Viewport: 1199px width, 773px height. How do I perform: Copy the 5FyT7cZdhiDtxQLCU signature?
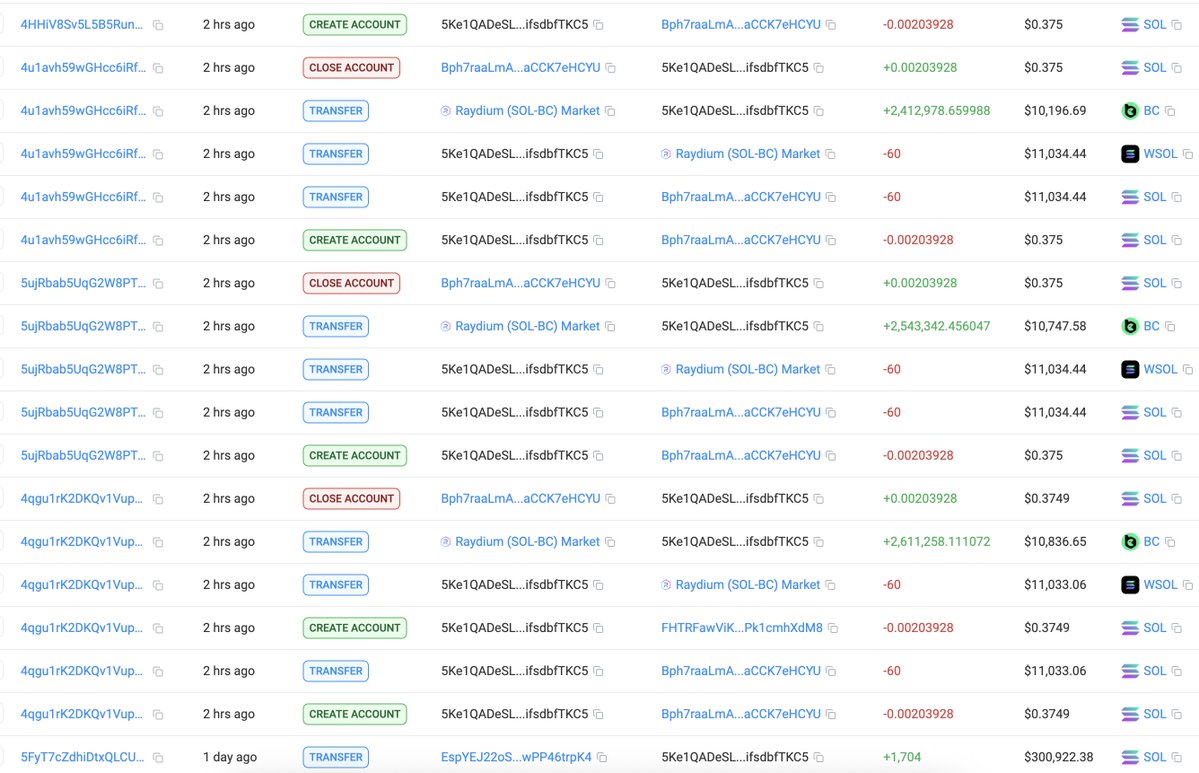click(158, 758)
